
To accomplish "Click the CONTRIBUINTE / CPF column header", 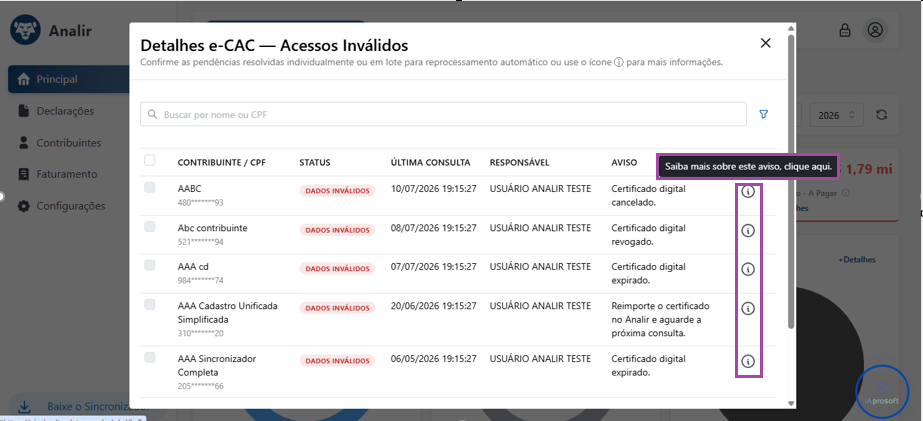I will pyautogui.click(x=222, y=163).
